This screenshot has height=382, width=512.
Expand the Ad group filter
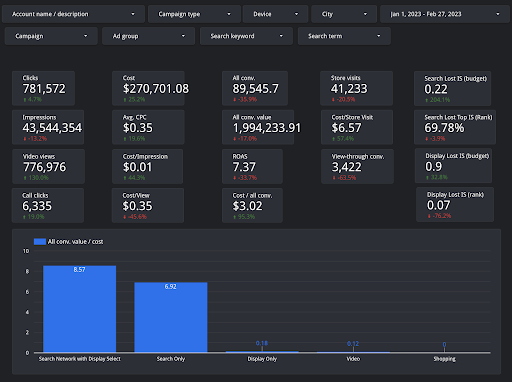click(x=148, y=36)
